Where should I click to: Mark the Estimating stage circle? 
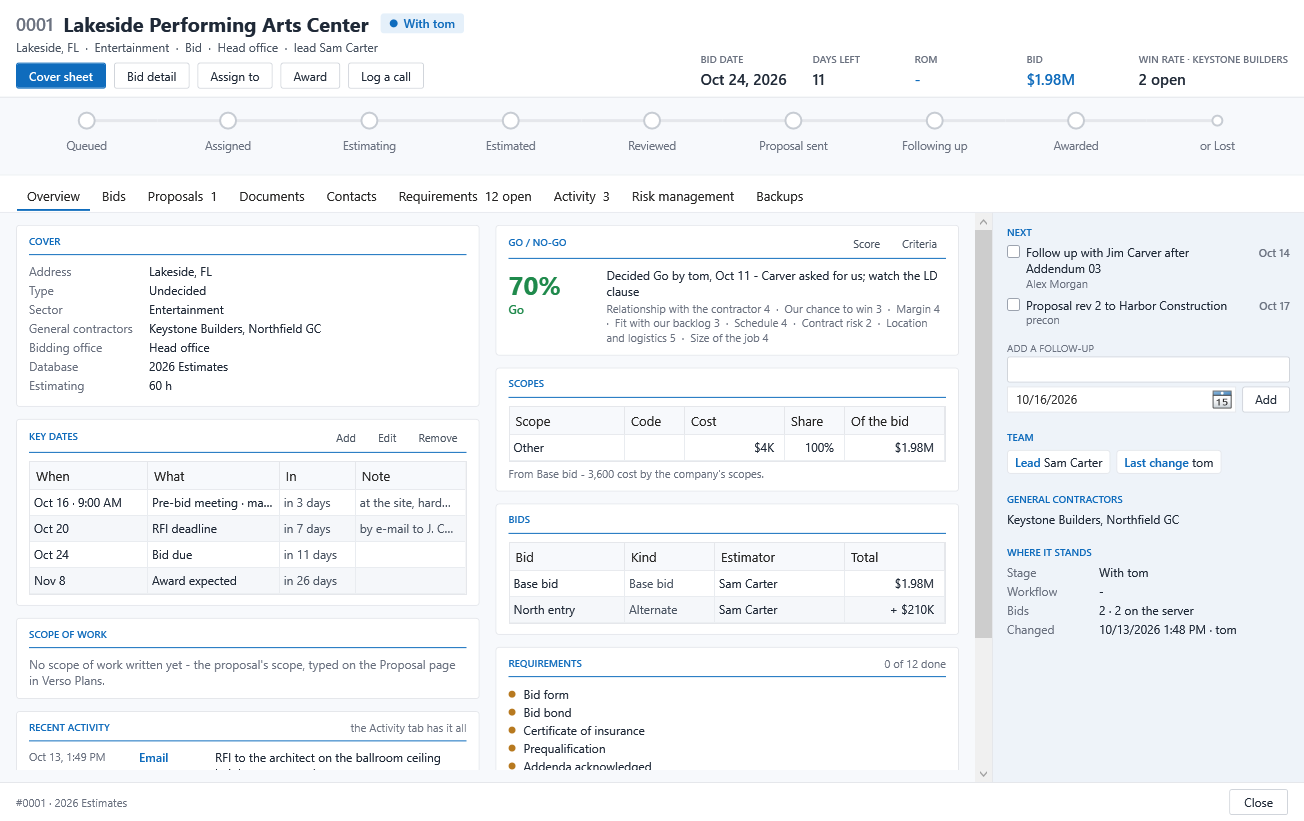[x=369, y=121]
